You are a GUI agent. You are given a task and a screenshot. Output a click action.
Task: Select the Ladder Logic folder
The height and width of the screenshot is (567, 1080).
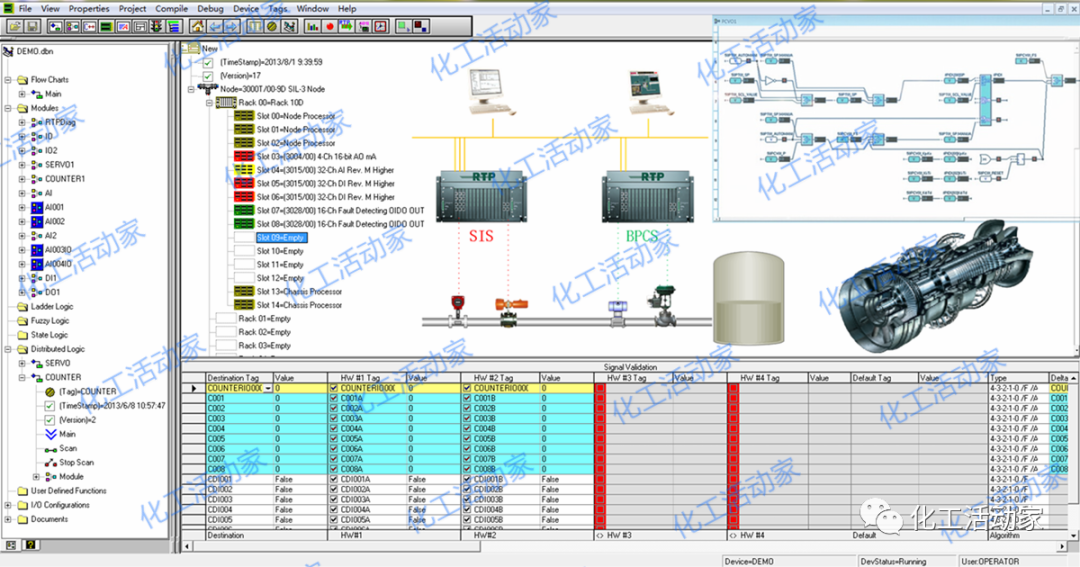coord(52,307)
